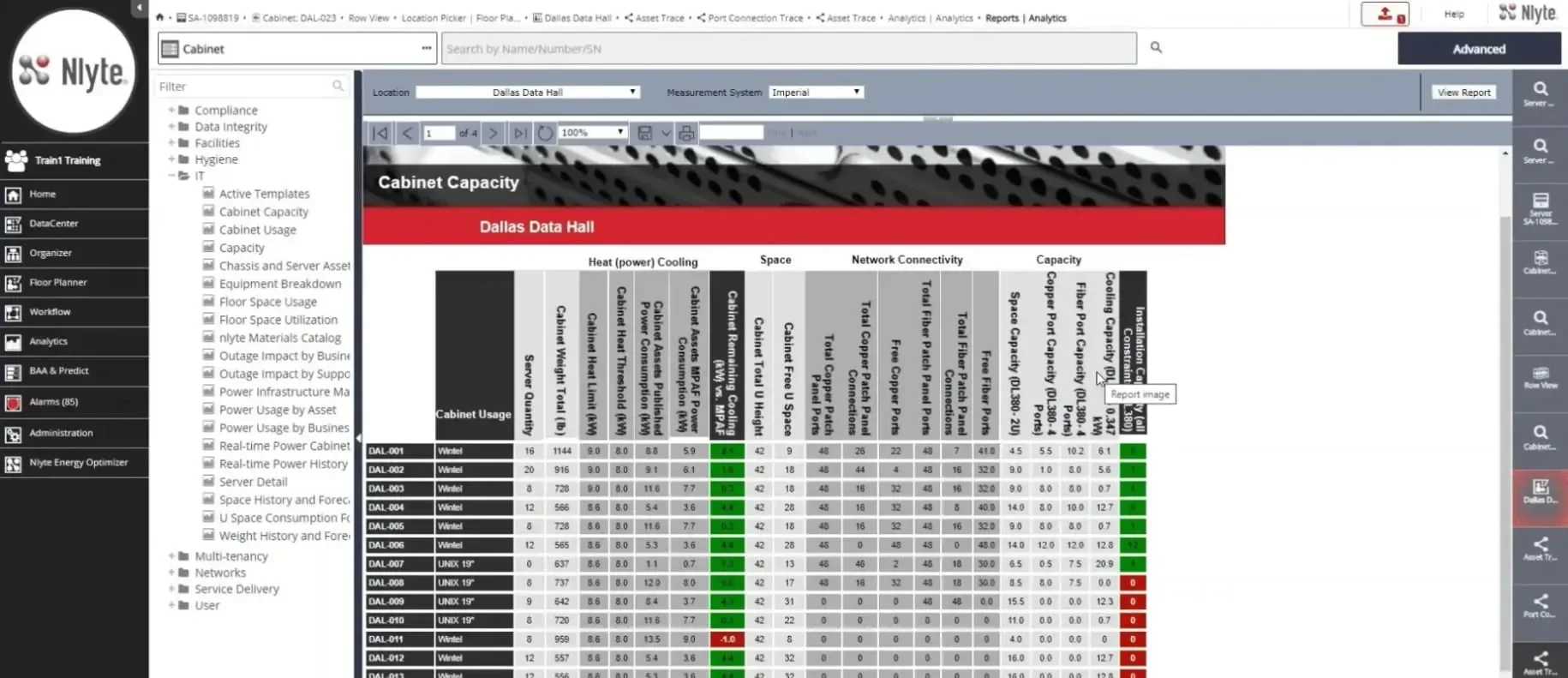The width and height of the screenshot is (1568, 678).
Task: Open the Floor Space Usage report
Action: click(267, 302)
